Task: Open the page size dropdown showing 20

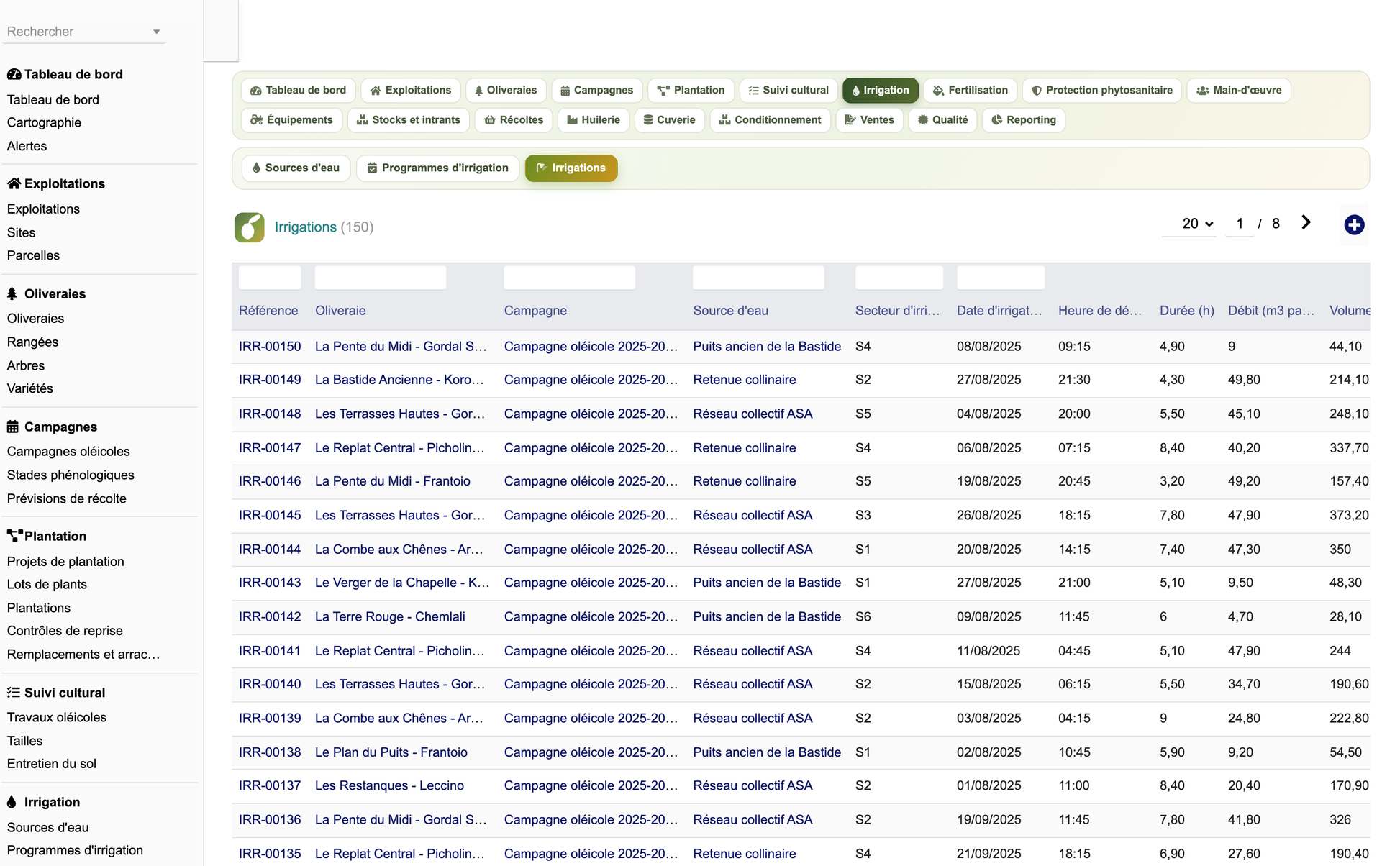Action: click(x=1189, y=224)
